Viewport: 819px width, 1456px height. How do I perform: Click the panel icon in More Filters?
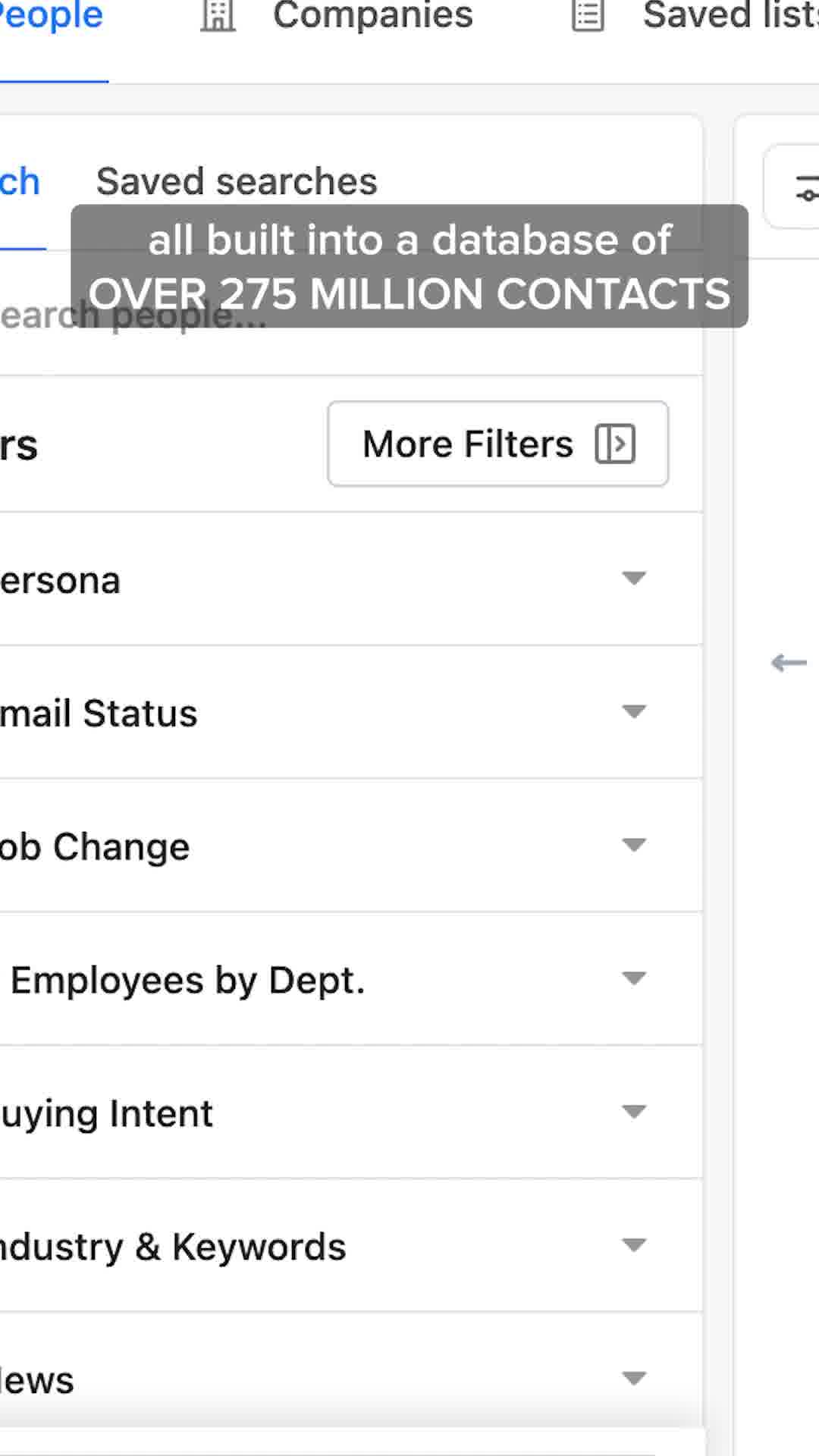[615, 444]
